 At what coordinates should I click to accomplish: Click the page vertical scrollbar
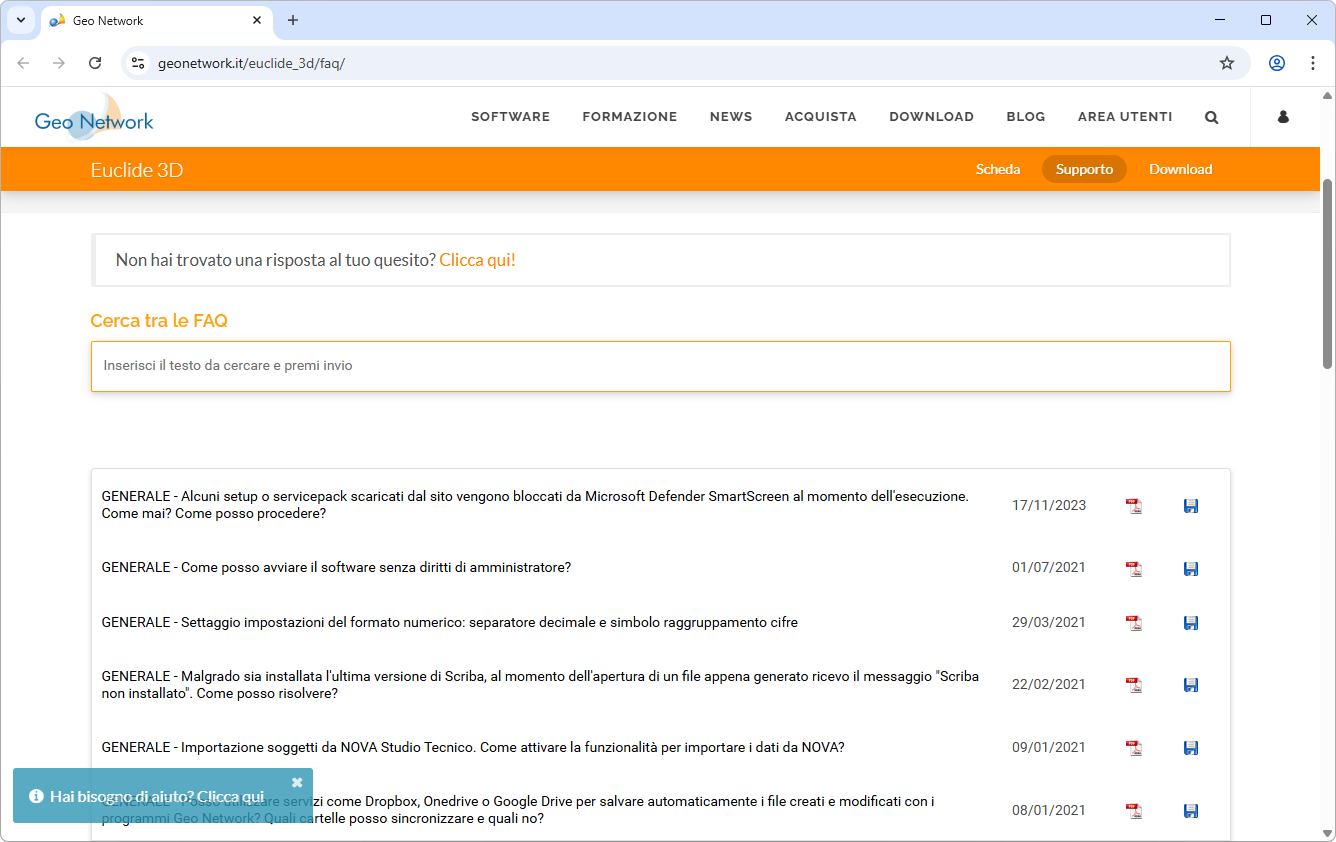[1328, 274]
